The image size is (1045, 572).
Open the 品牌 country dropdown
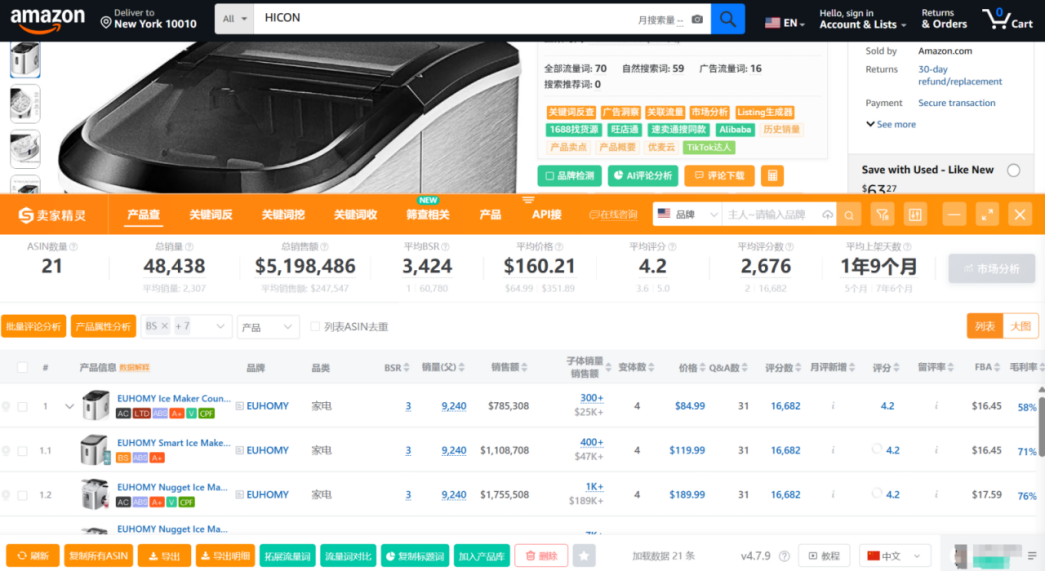point(687,215)
